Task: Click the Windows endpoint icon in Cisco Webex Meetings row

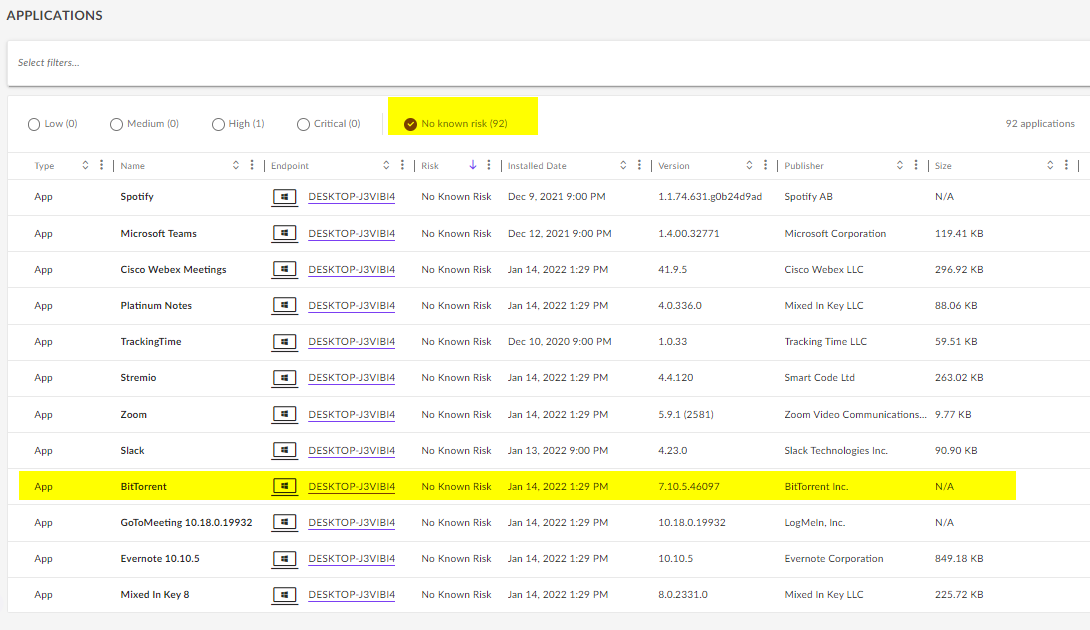Action: coord(284,269)
